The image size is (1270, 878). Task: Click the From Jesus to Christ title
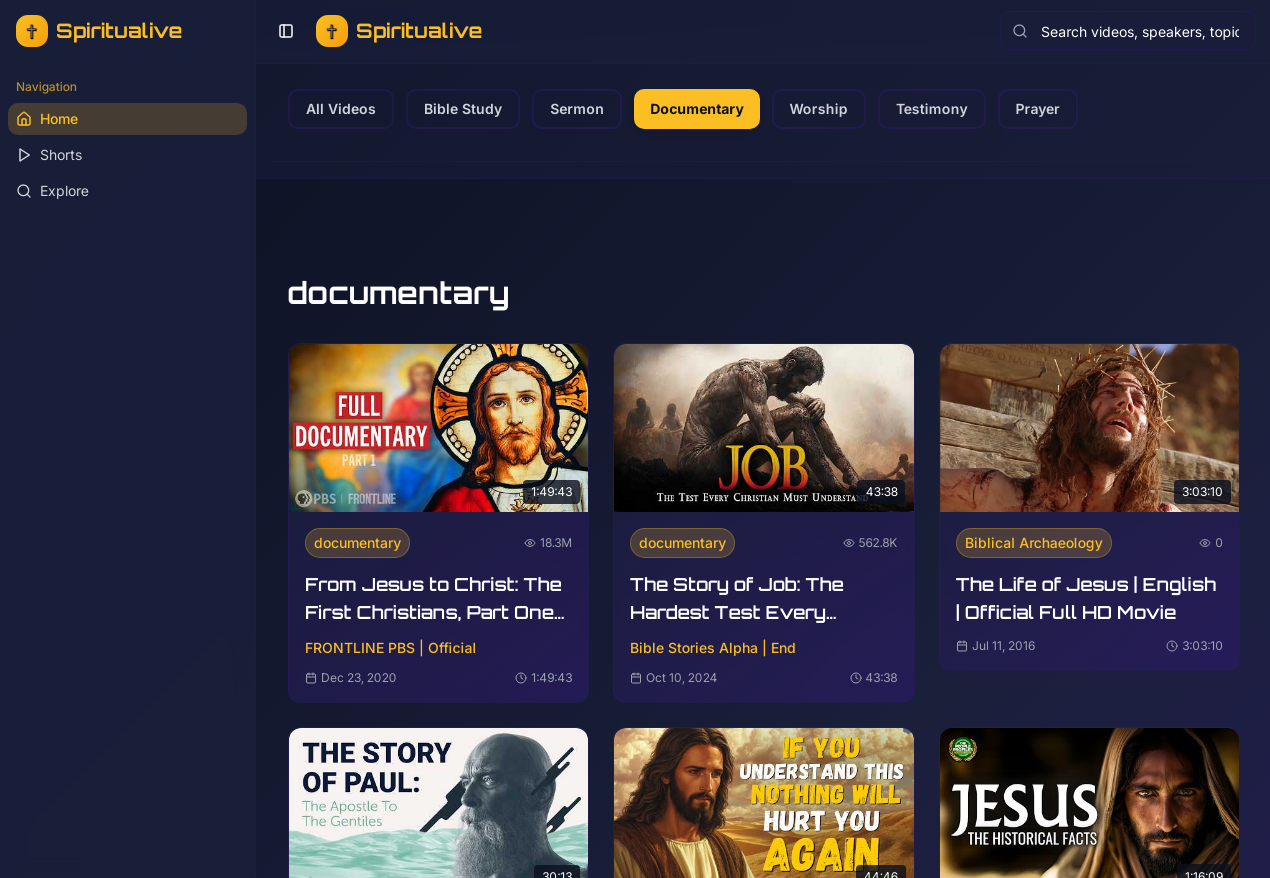pyautogui.click(x=435, y=598)
